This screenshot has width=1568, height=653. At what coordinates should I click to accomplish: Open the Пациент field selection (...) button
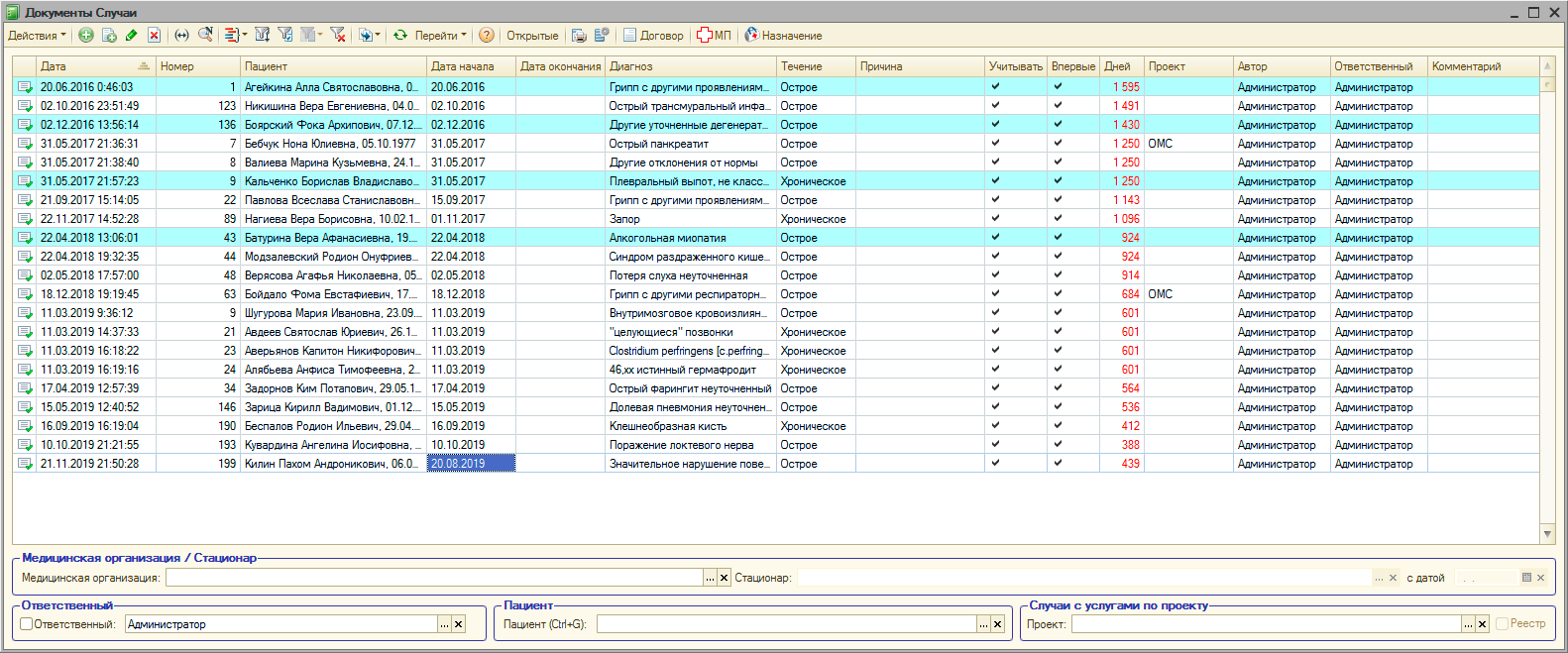pos(983,624)
